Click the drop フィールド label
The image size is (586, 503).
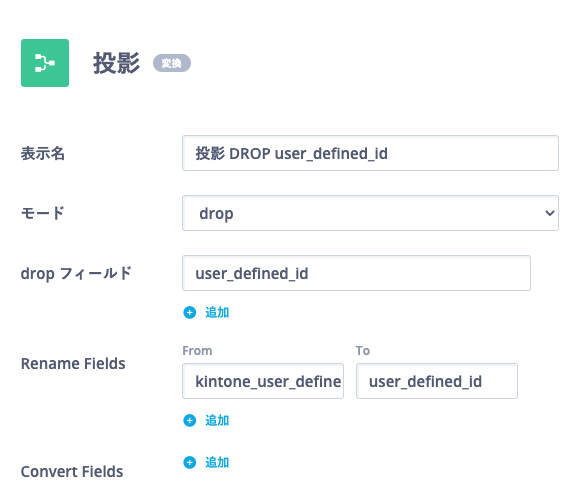coord(76,274)
